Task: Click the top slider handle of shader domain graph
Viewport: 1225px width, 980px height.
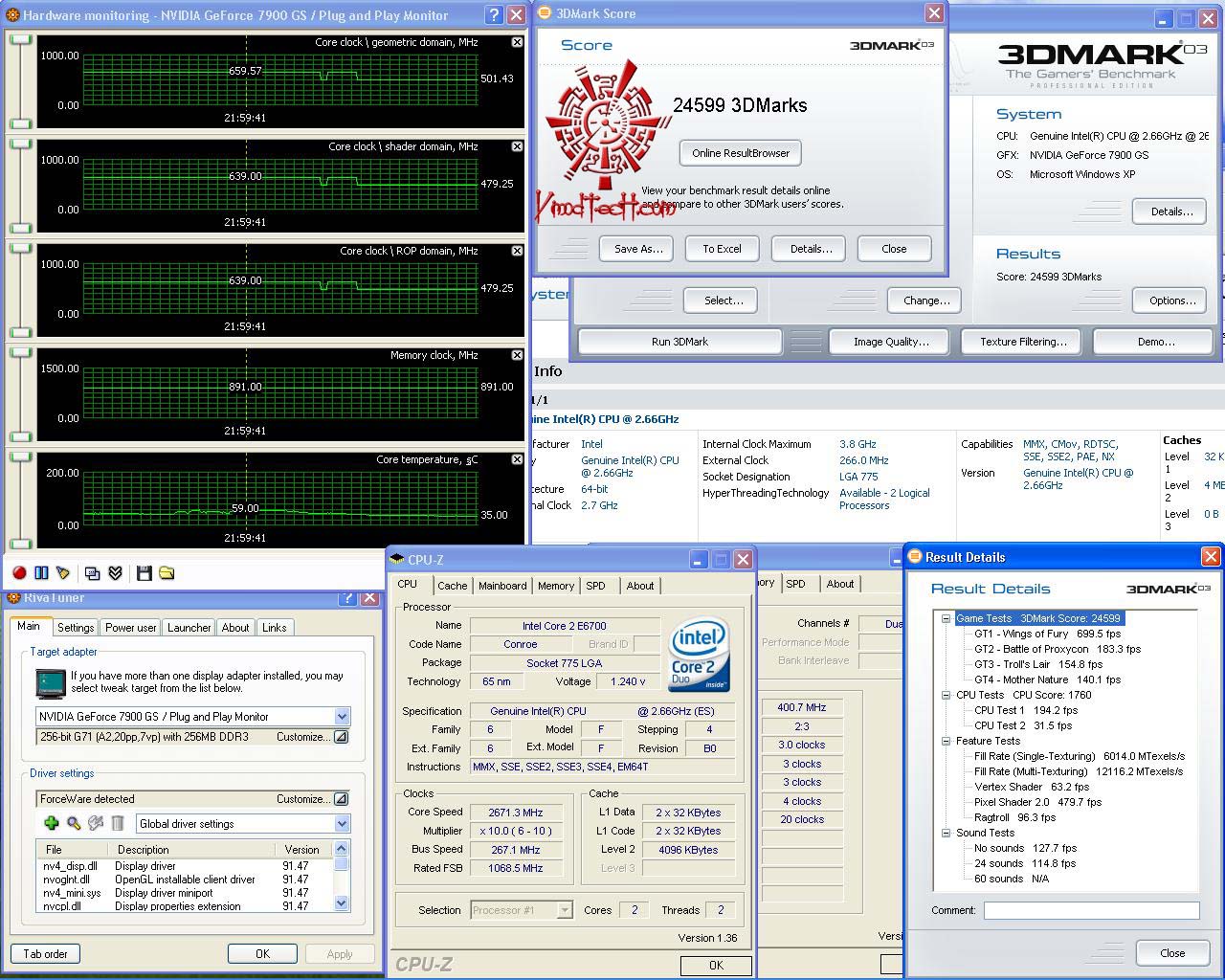Action: (20, 145)
